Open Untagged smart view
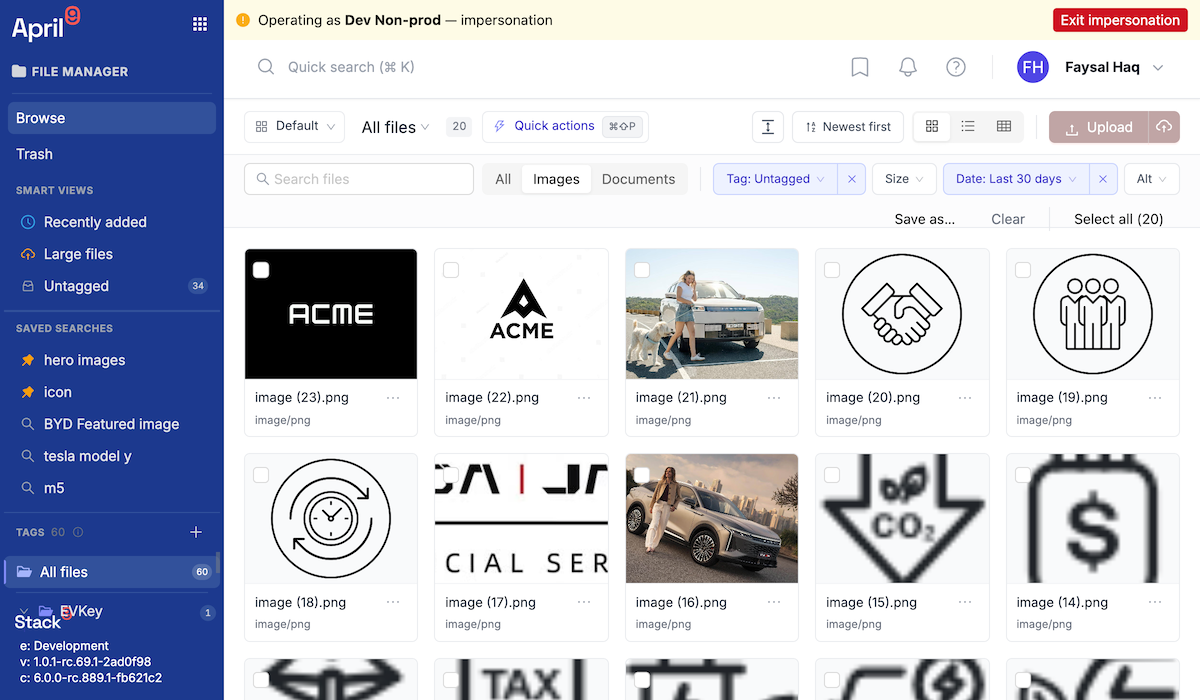The width and height of the screenshot is (1200, 700). click(x=112, y=286)
